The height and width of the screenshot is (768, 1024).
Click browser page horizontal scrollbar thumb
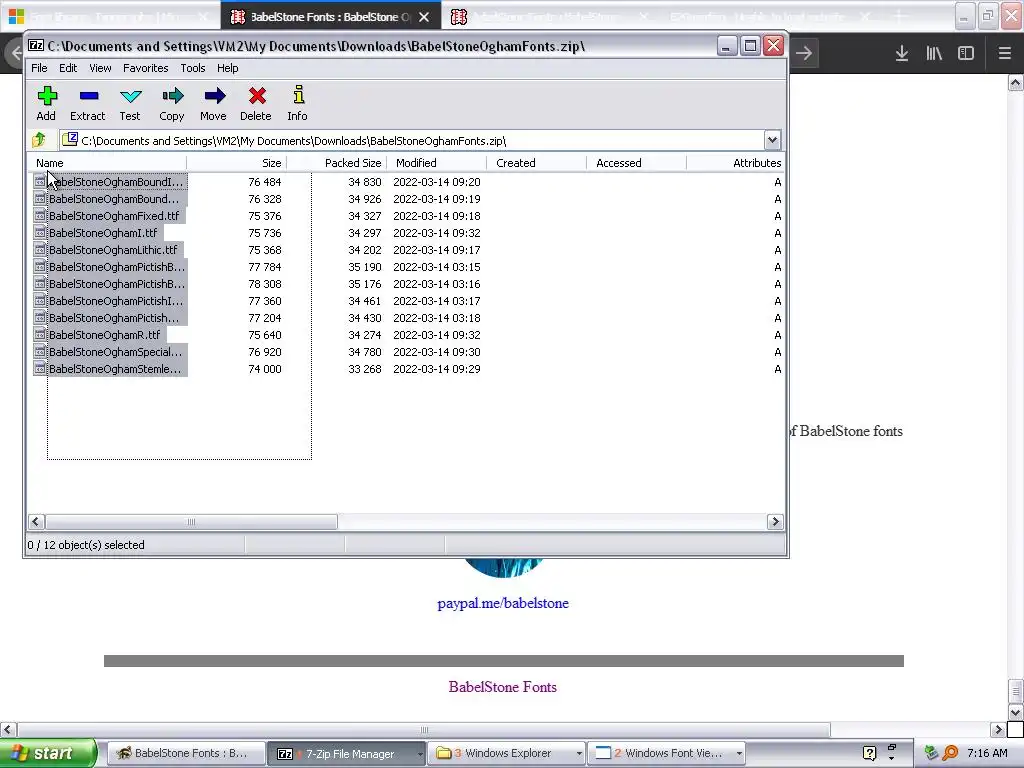click(x=424, y=729)
